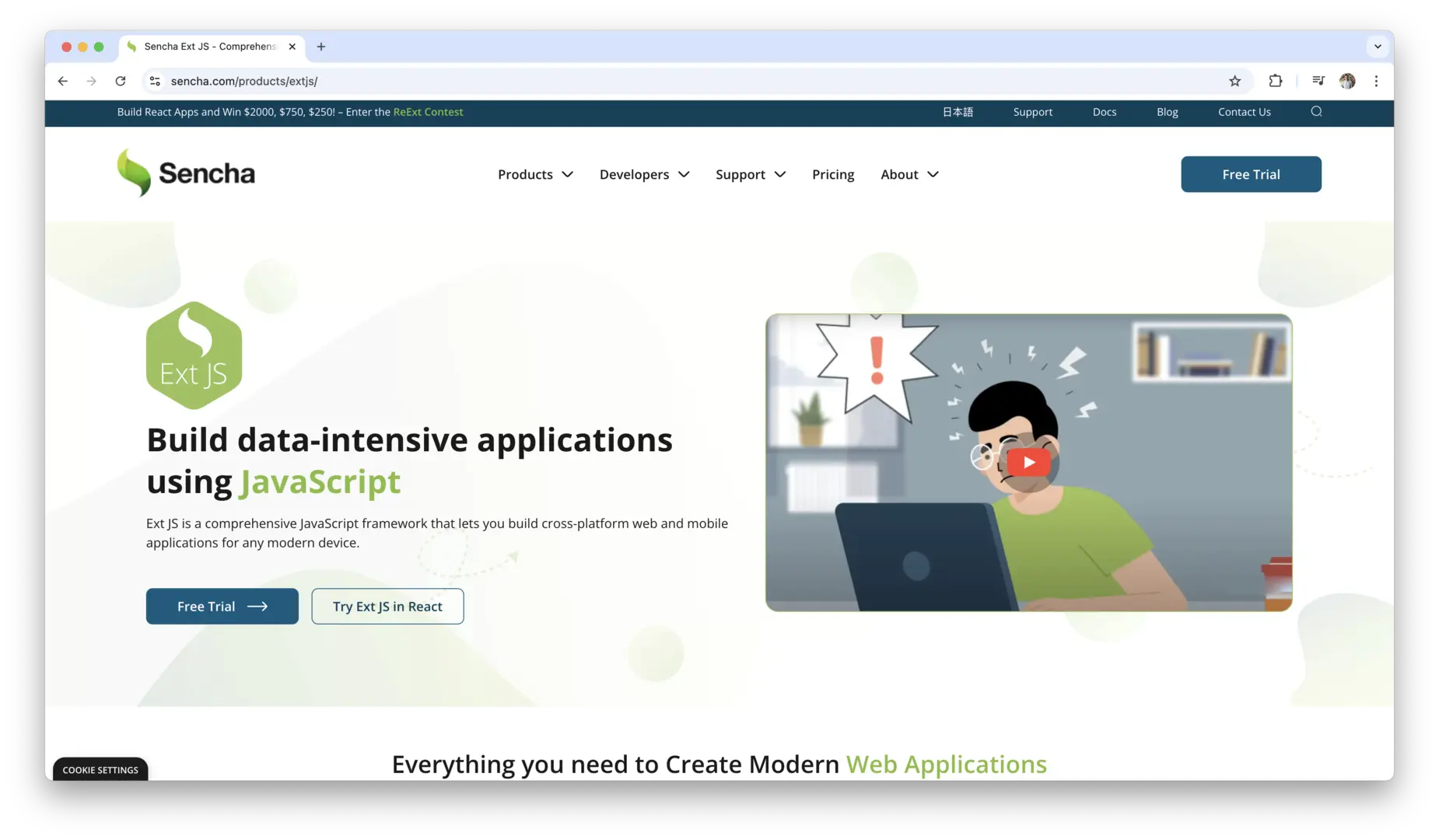1439x840 pixels.
Task: Click the green Ext JS hexagon logo
Action: [194, 355]
